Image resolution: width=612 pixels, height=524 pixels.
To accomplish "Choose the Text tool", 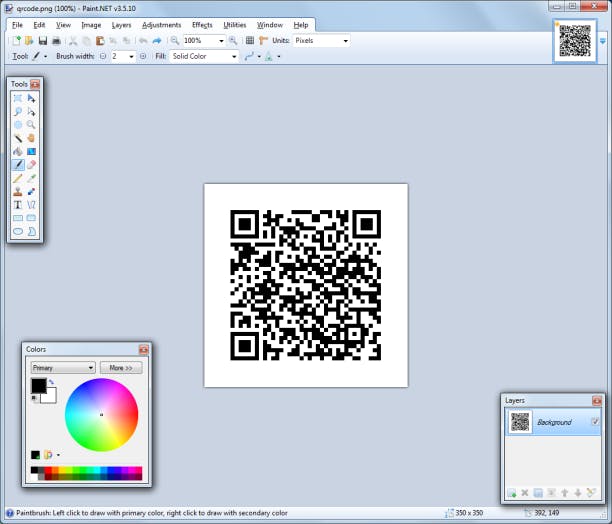I will pos(18,203).
